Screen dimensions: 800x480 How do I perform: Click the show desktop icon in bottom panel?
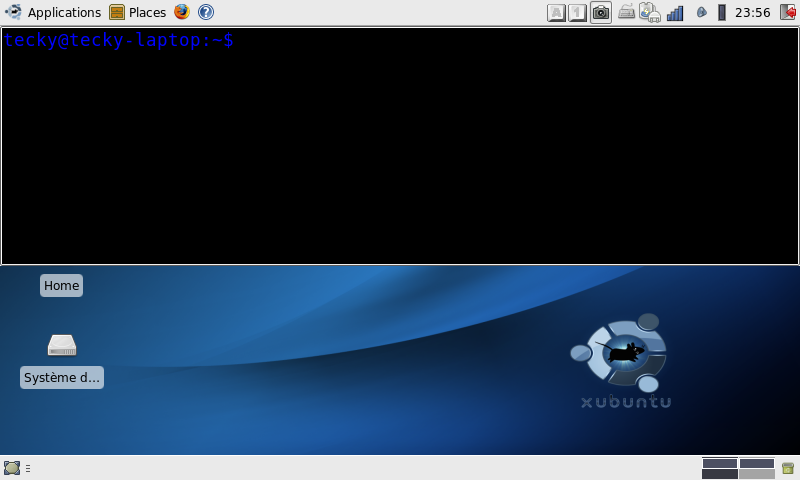tap(12, 468)
